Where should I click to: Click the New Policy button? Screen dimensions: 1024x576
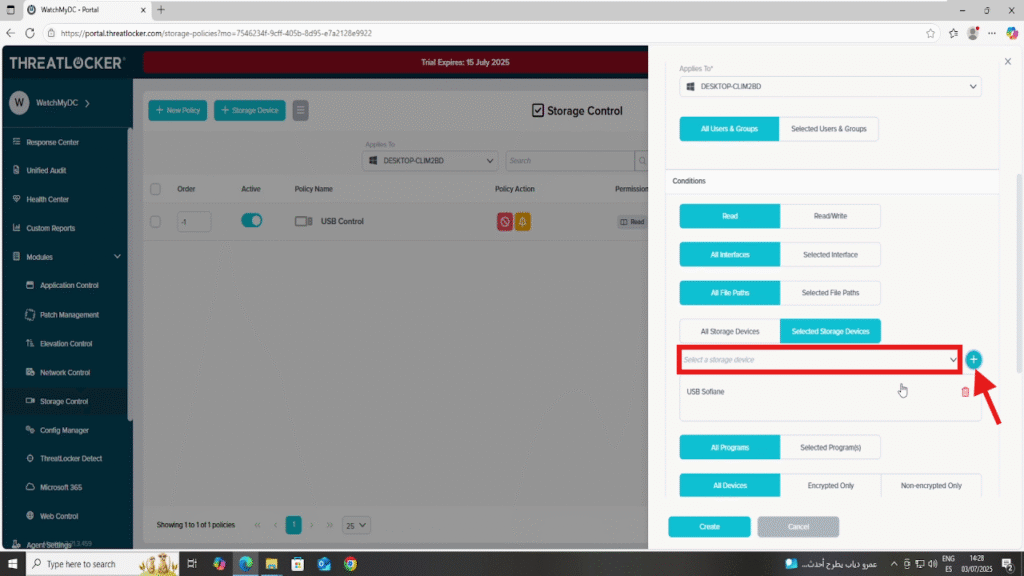coord(178,110)
